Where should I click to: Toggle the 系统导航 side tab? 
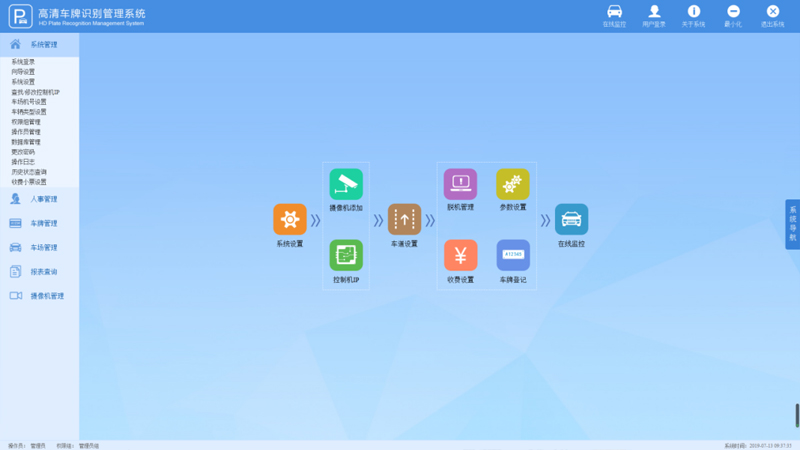(x=793, y=224)
